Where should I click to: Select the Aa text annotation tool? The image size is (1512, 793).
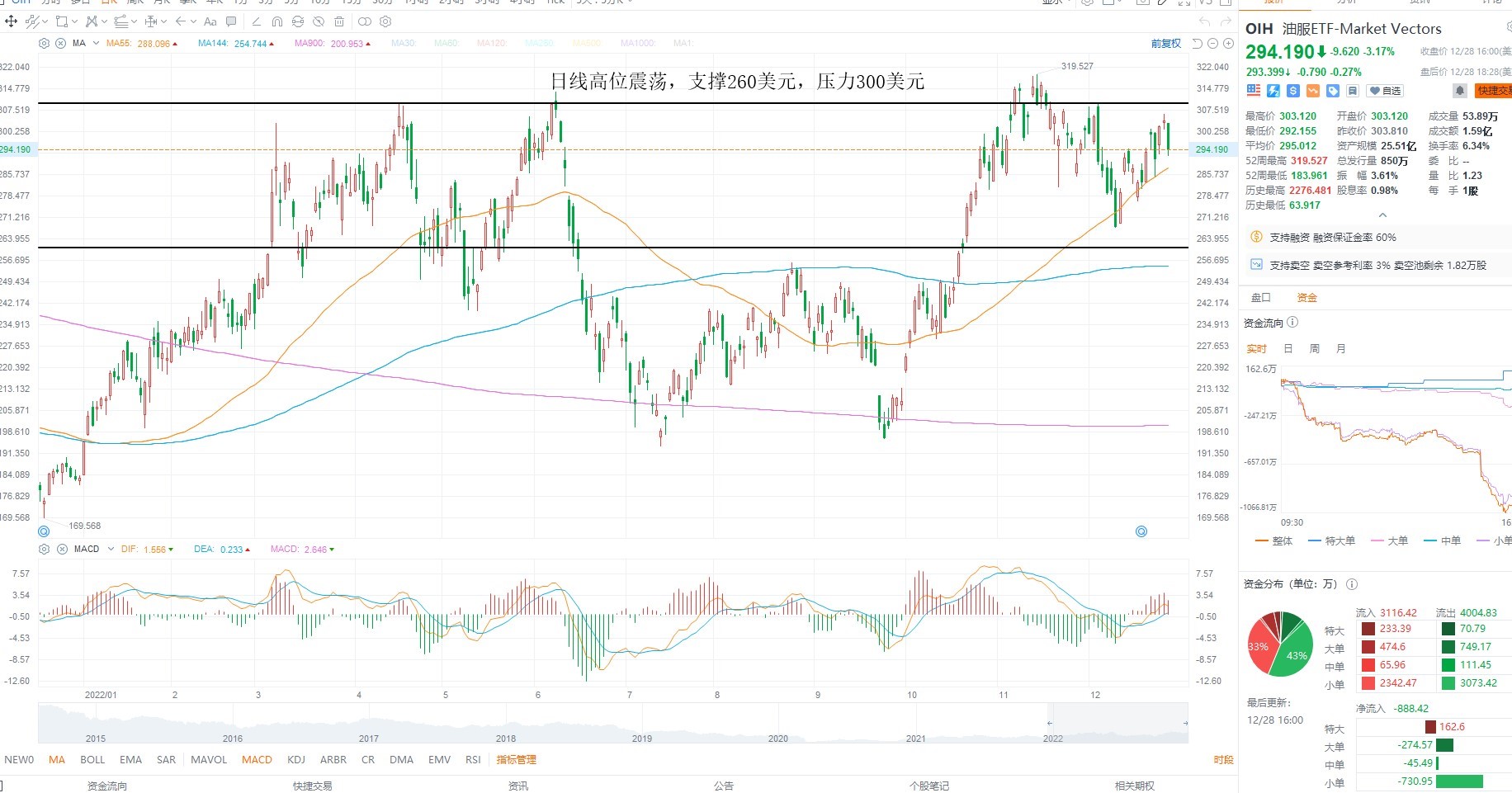pyautogui.click(x=210, y=21)
